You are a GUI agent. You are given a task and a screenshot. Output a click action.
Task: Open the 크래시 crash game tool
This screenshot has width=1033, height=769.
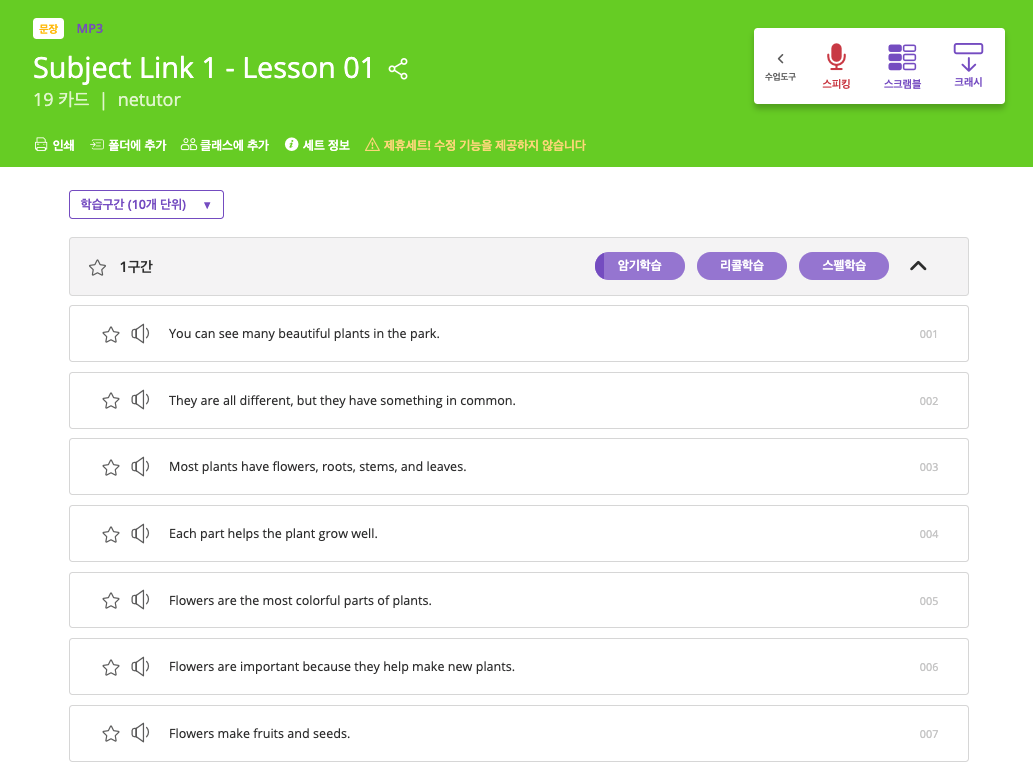click(x=968, y=65)
